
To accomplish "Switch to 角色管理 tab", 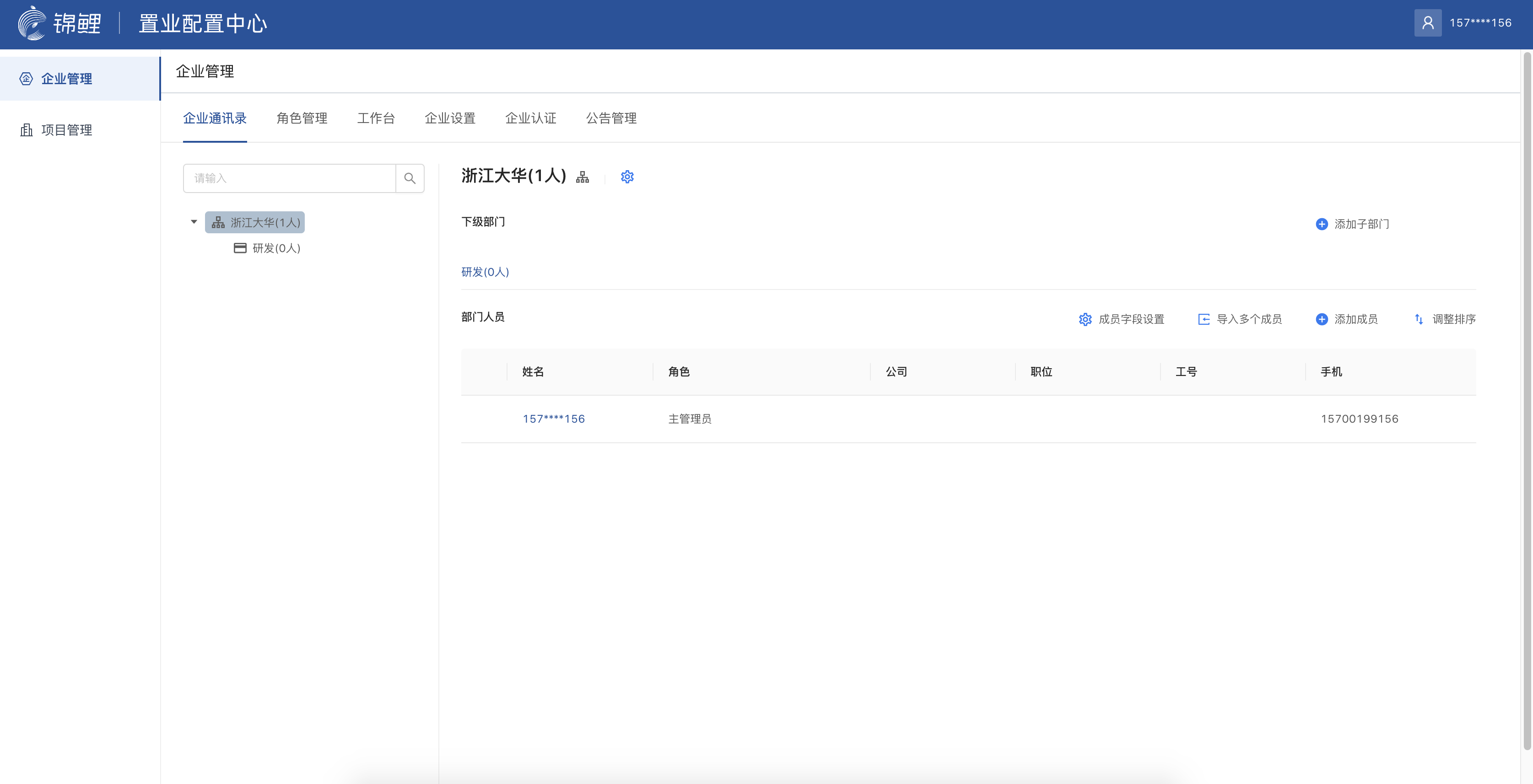I will [302, 118].
